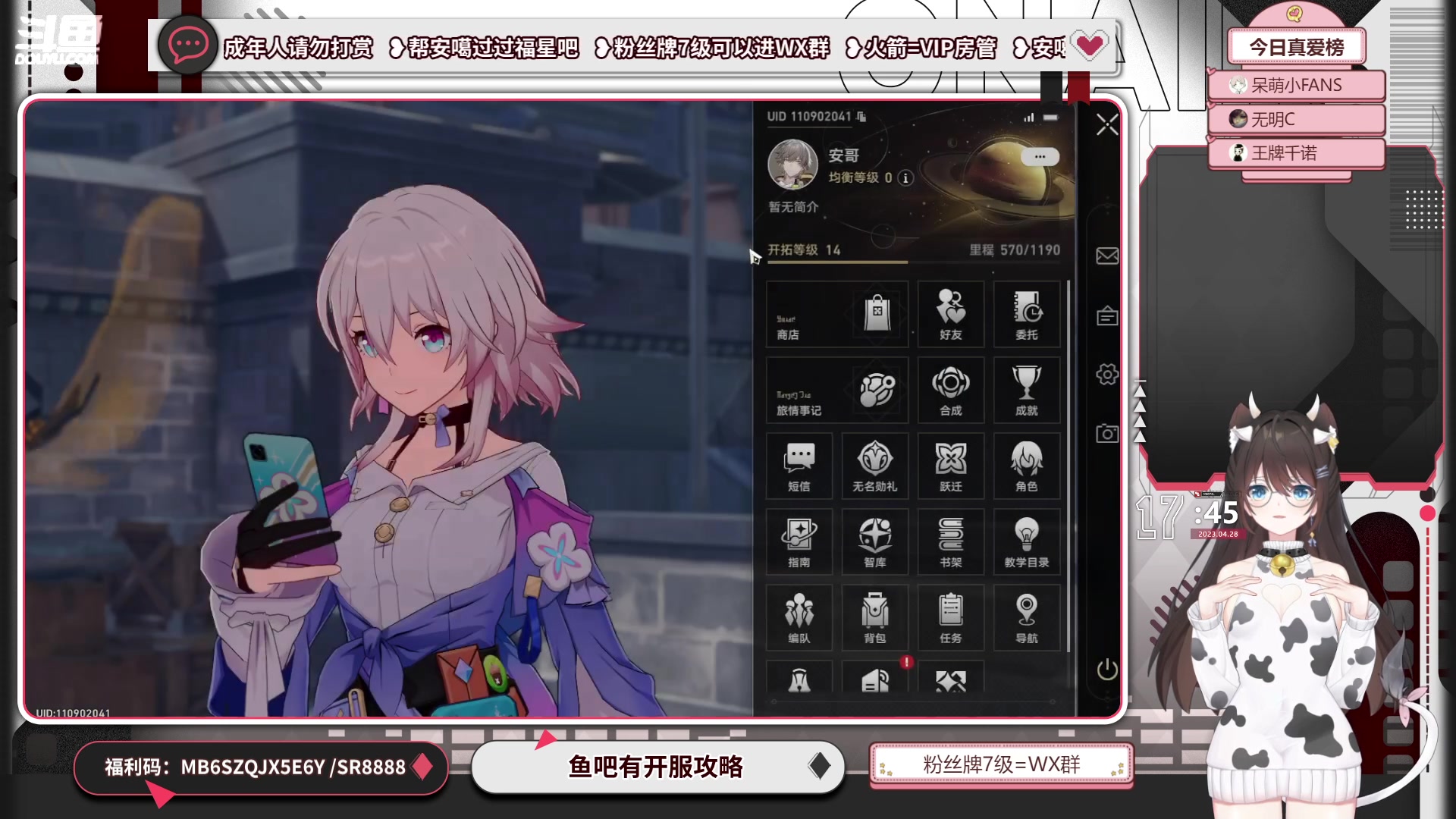Open the 指南 guide icon
Screen dimensions: 1456x819
pyautogui.click(x=799, y=542)
